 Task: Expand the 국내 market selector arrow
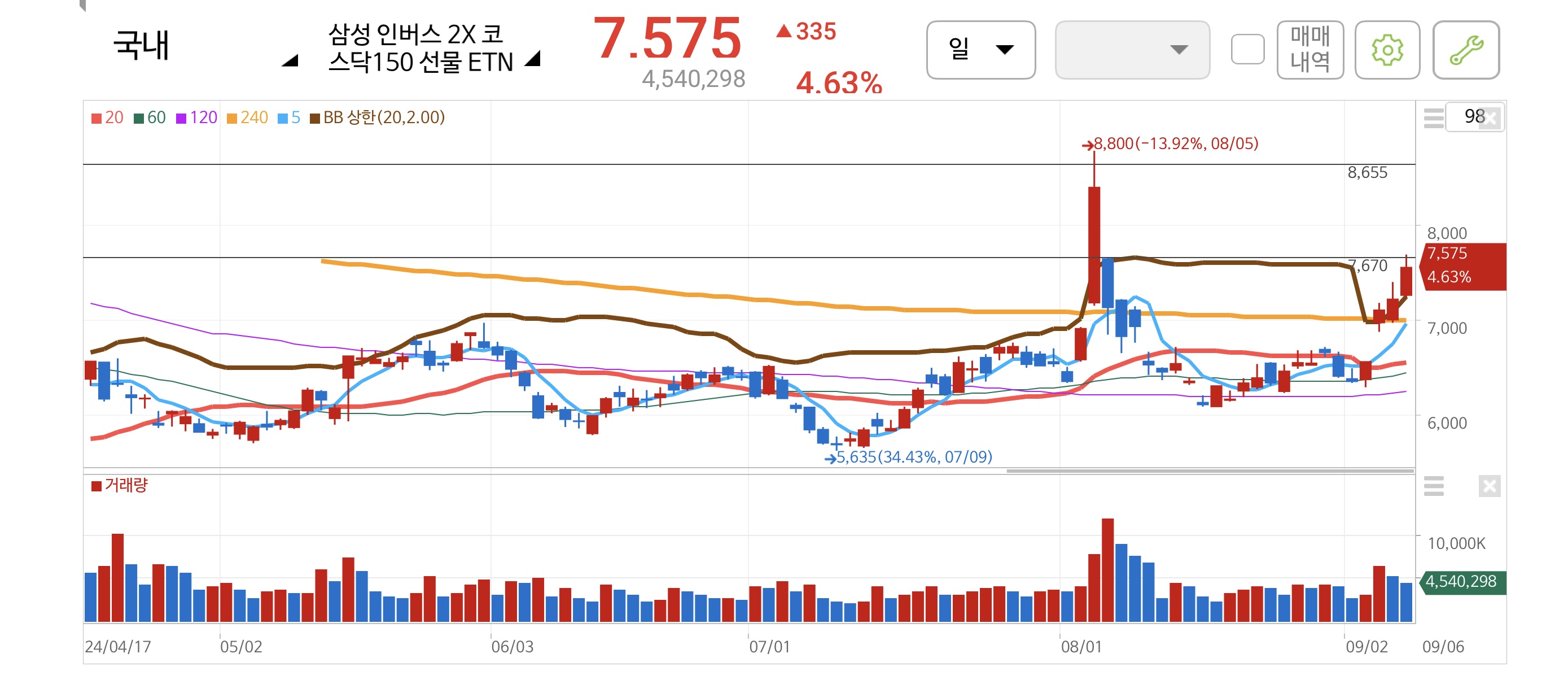click(x=290, y=60)
